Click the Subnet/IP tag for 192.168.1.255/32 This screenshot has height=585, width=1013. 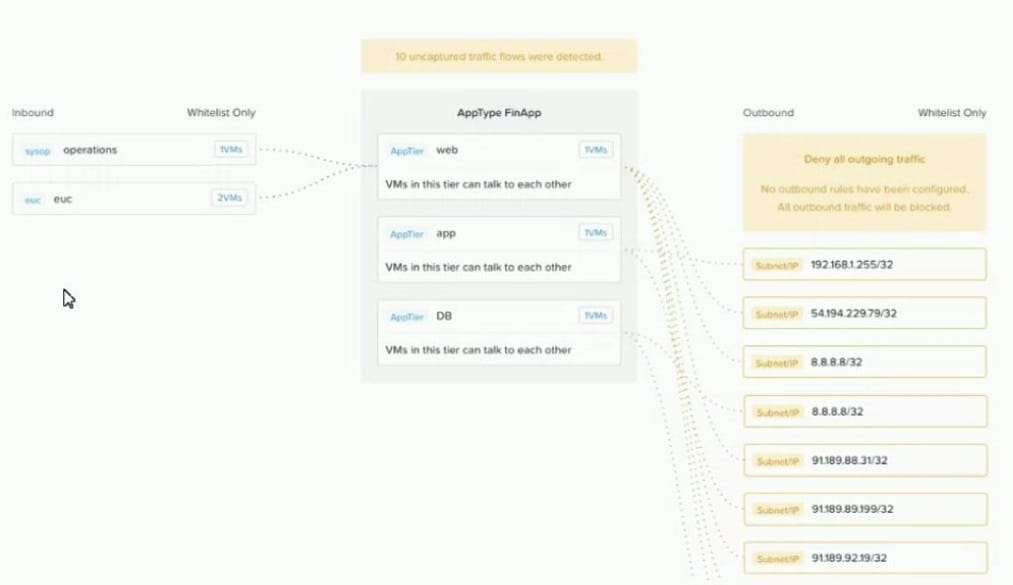[x=778, y=266]
